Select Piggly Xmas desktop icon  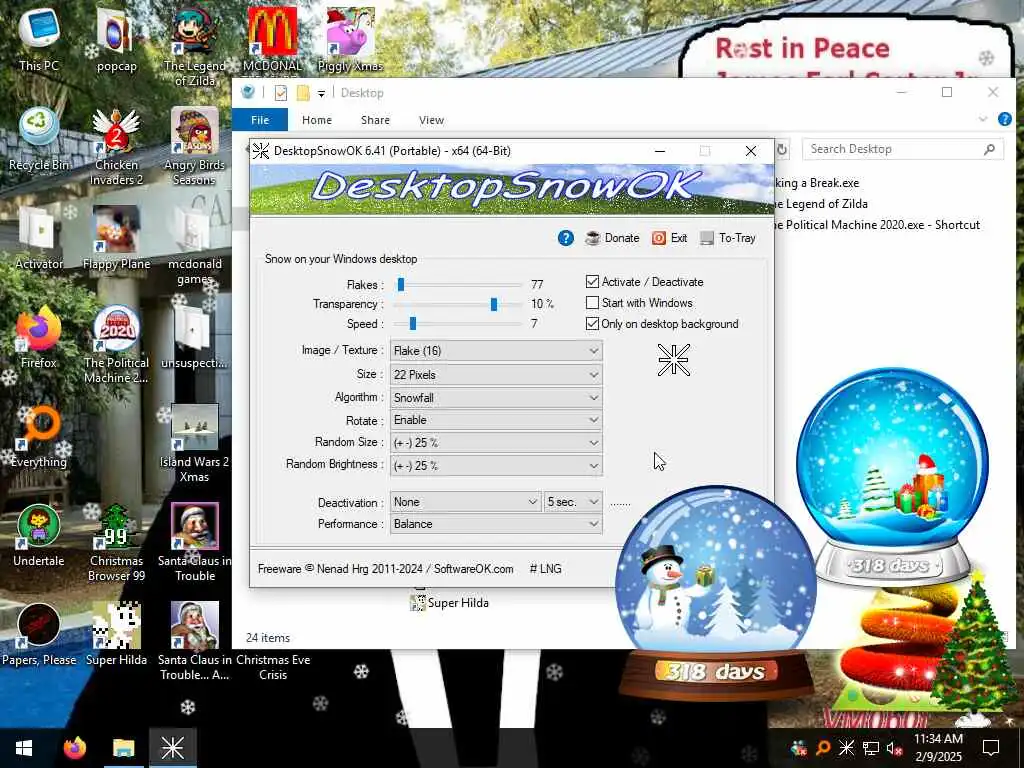click(350, 39)
